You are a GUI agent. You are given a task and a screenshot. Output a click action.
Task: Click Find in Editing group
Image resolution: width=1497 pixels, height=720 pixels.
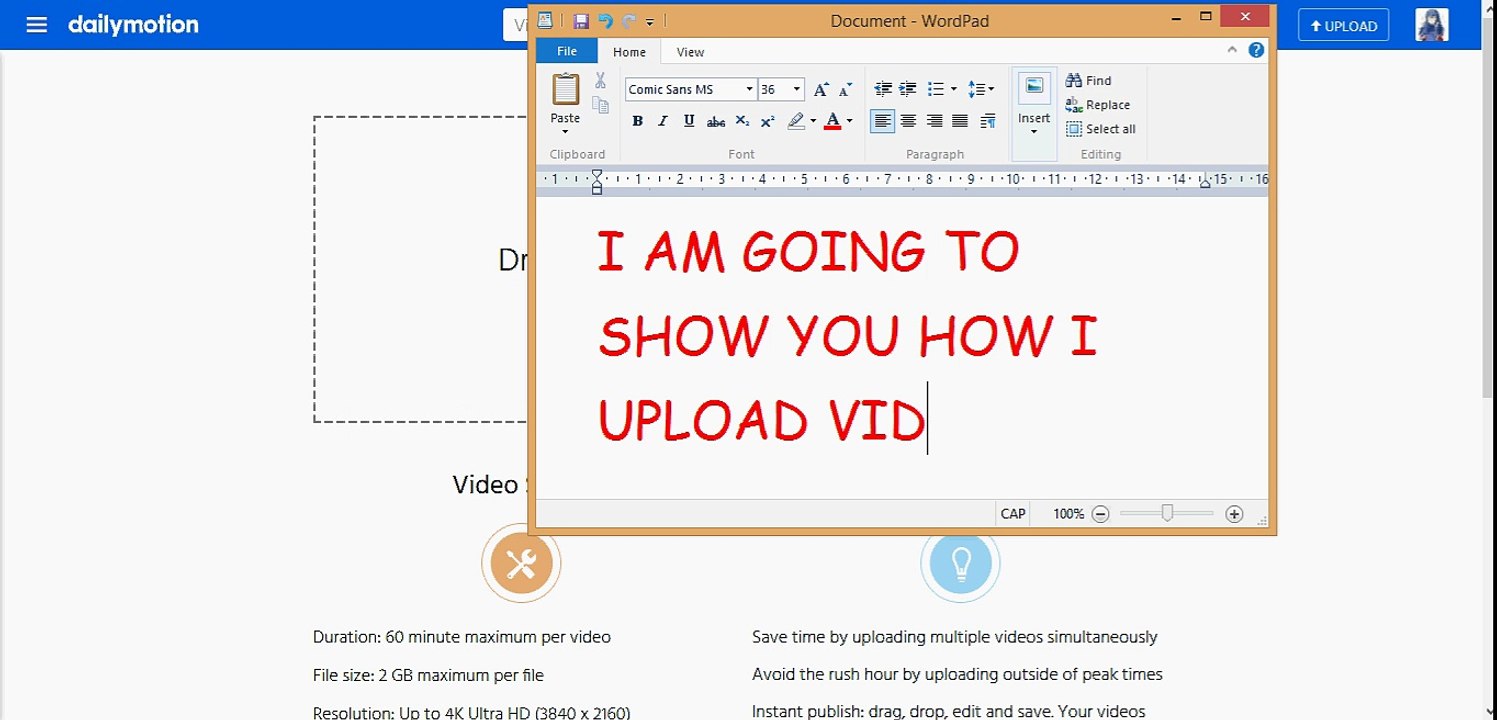pos(1089,80)
